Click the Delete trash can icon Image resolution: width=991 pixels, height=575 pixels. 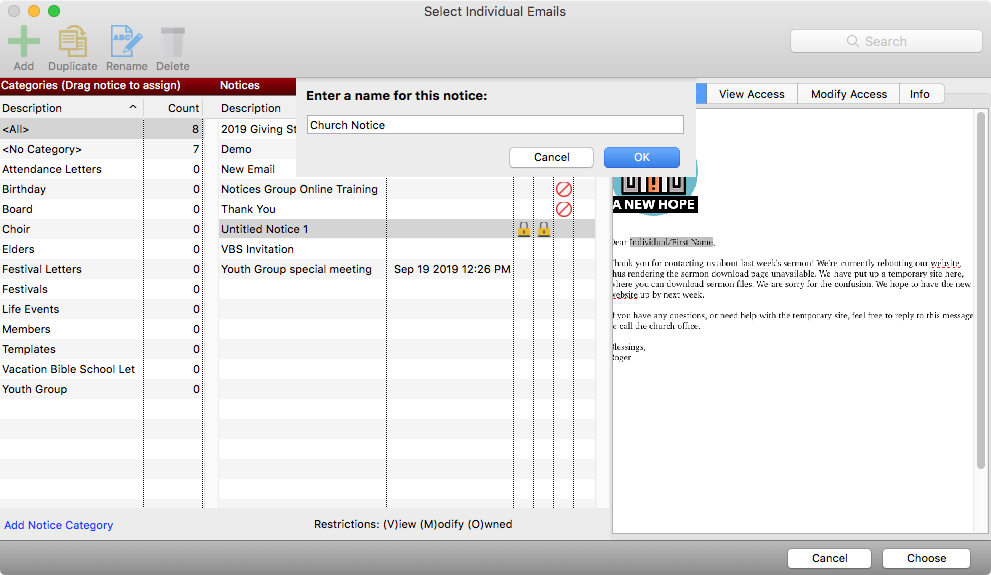173,43
